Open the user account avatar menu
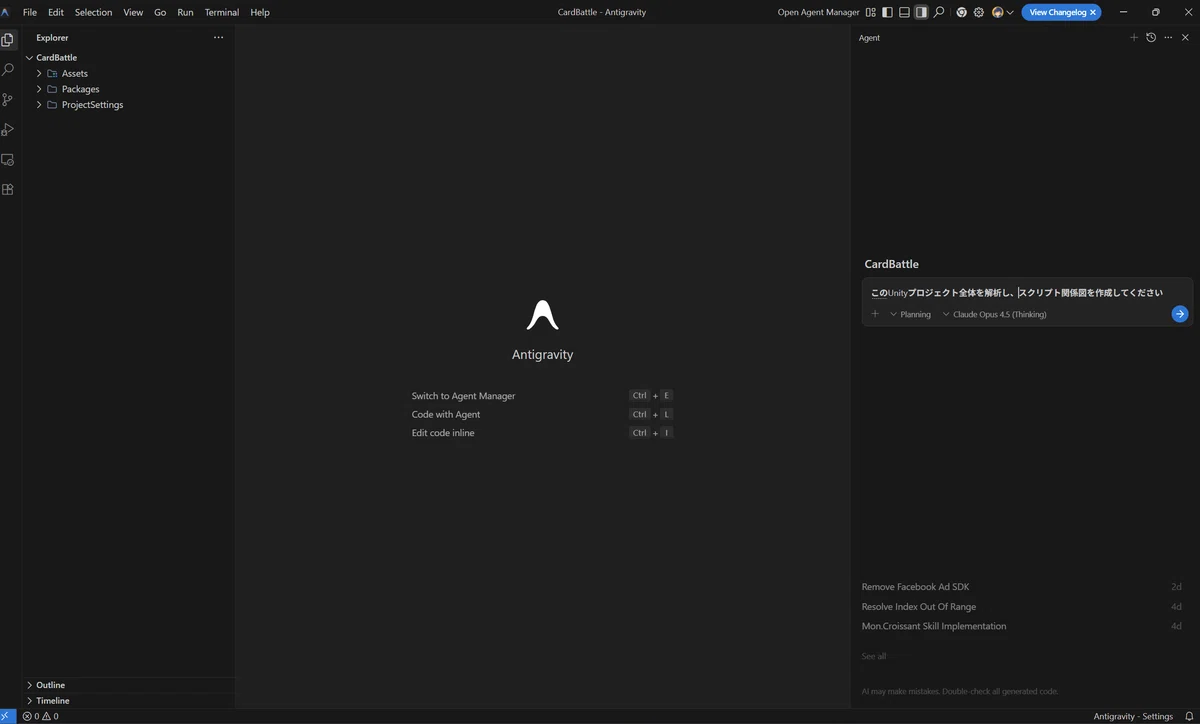1200x724 pixels. click(x=1002, y=12)
